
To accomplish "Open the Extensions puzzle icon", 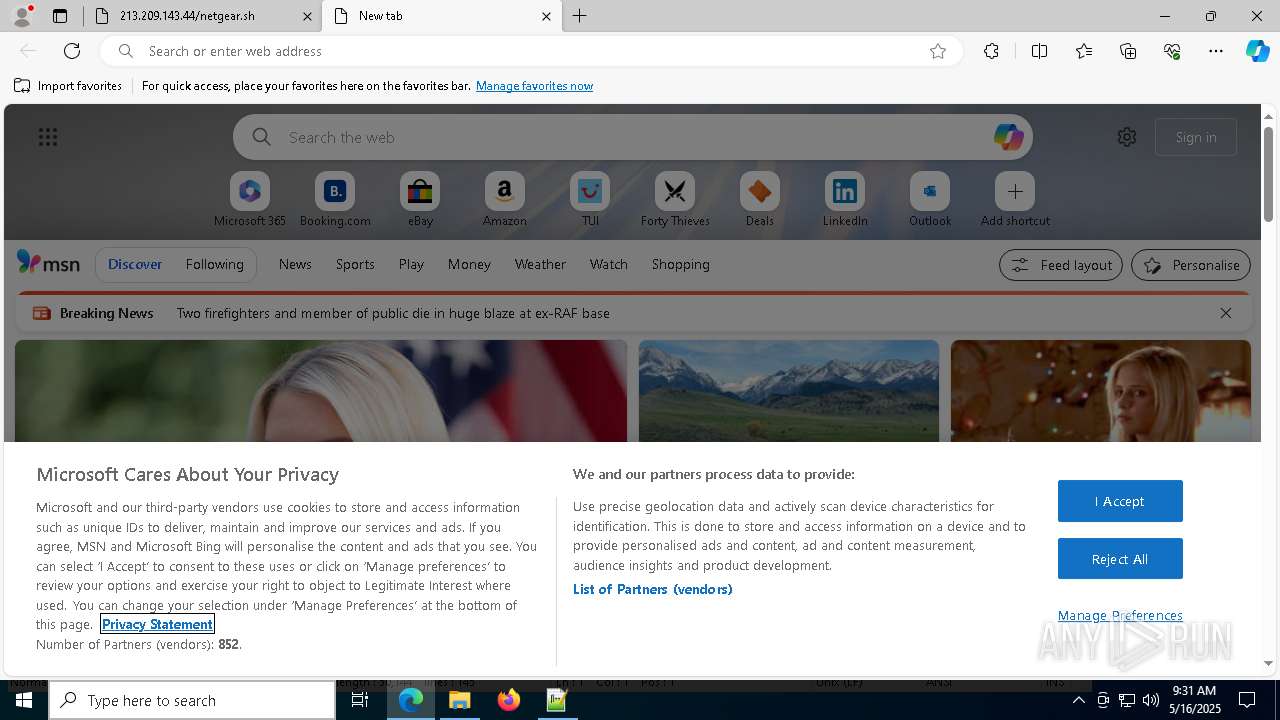I will [x=991, y=51].
